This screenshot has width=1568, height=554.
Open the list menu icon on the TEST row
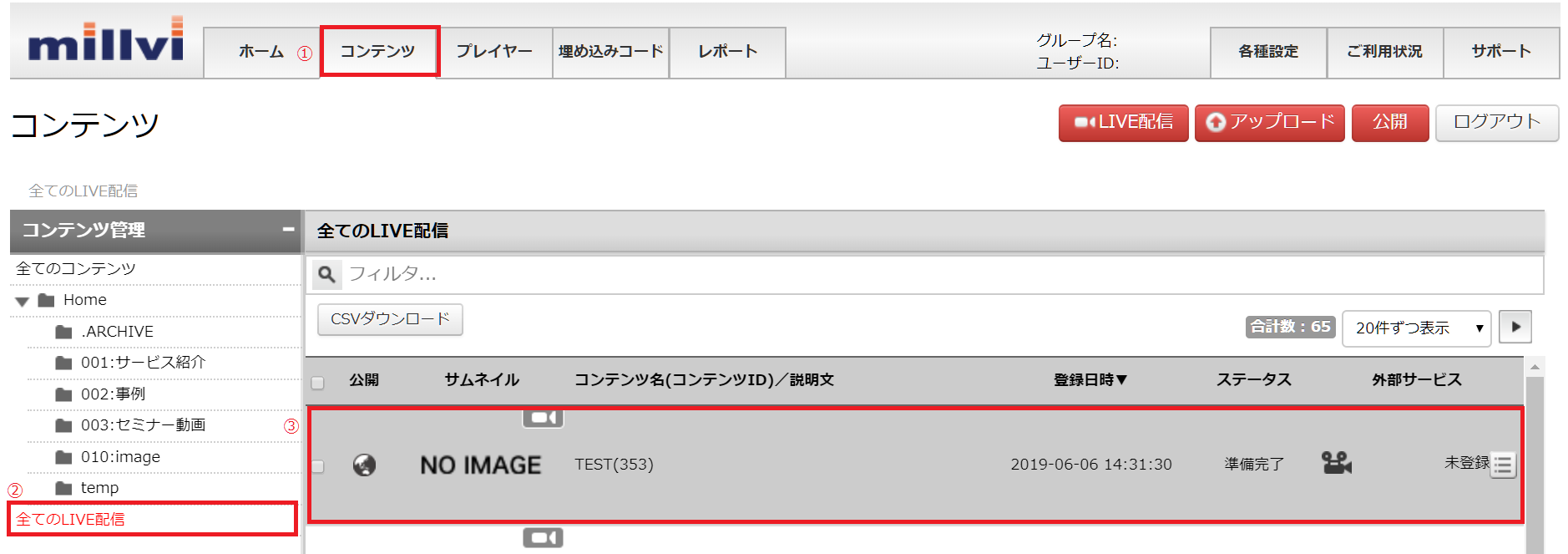(x=1503, y=465)
